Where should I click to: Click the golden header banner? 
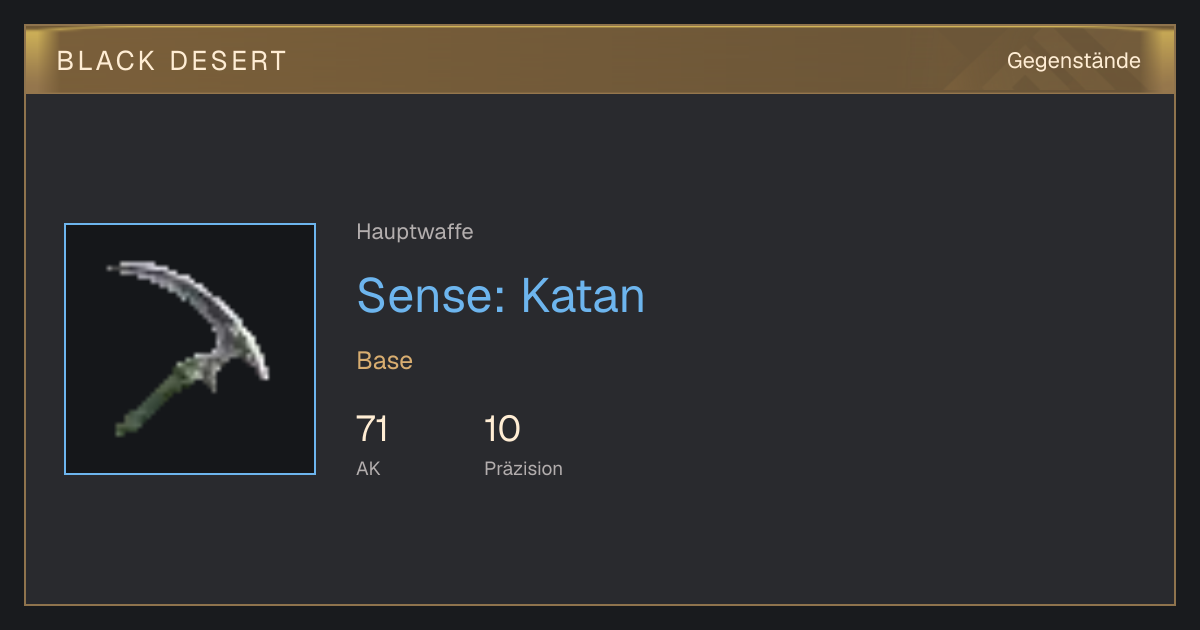click(x=600, y=60)
